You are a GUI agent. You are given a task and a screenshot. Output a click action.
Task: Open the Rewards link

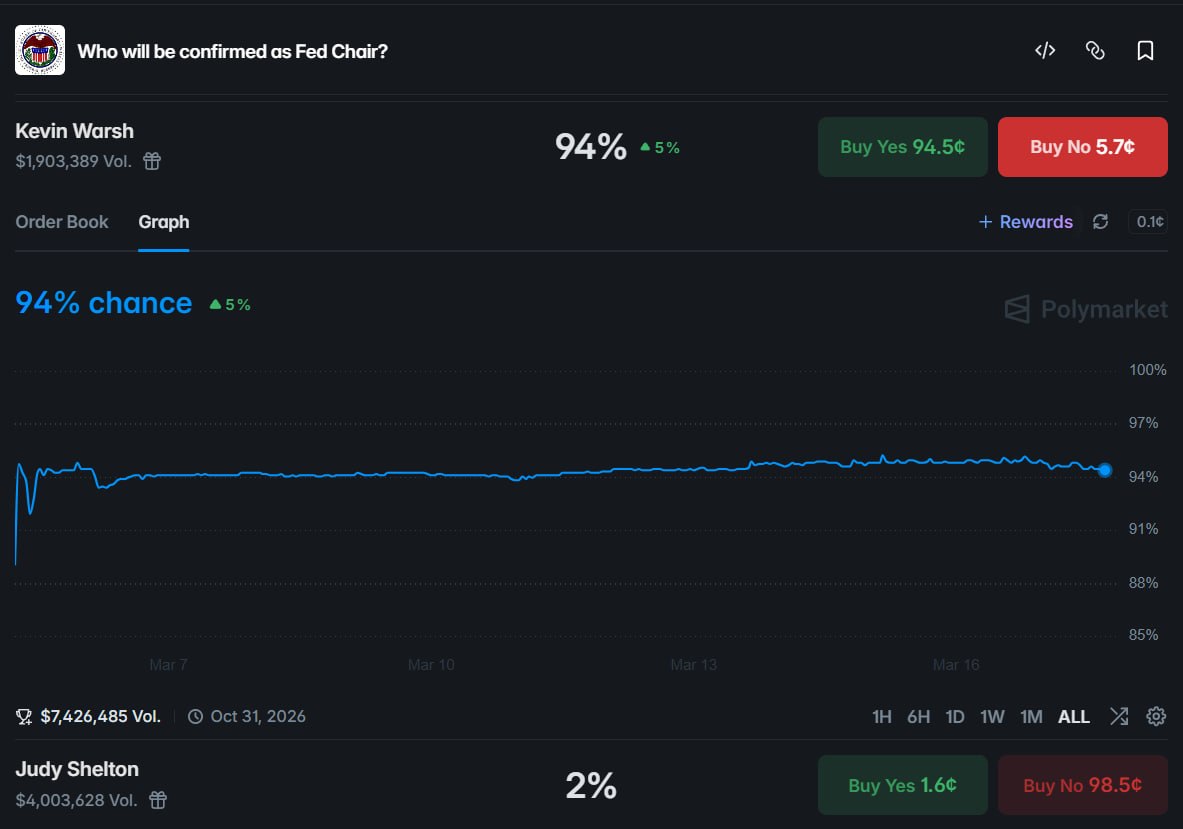pos(1025,222)
